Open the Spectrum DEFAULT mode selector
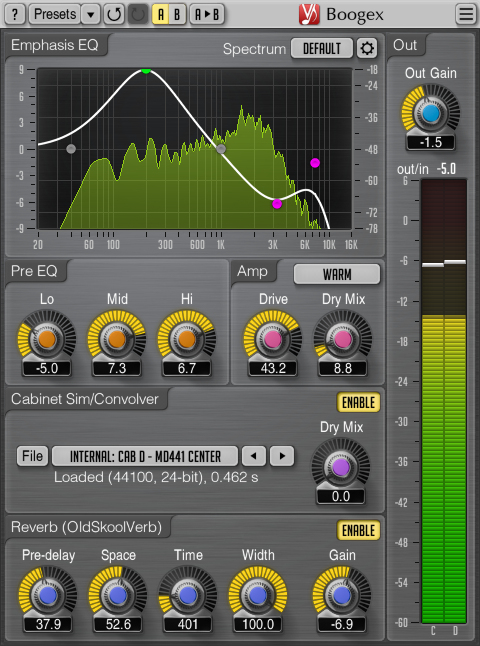The height and width of the screenshot is (646, 480). (322, 49)
